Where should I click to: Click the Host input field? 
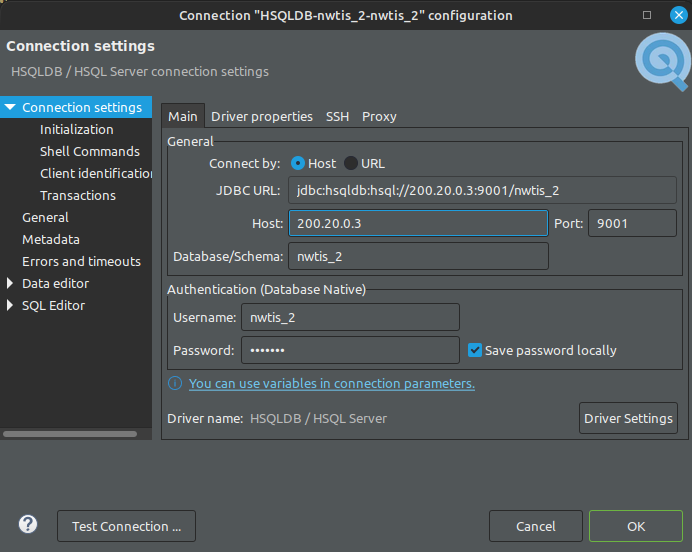click(418, 223)
